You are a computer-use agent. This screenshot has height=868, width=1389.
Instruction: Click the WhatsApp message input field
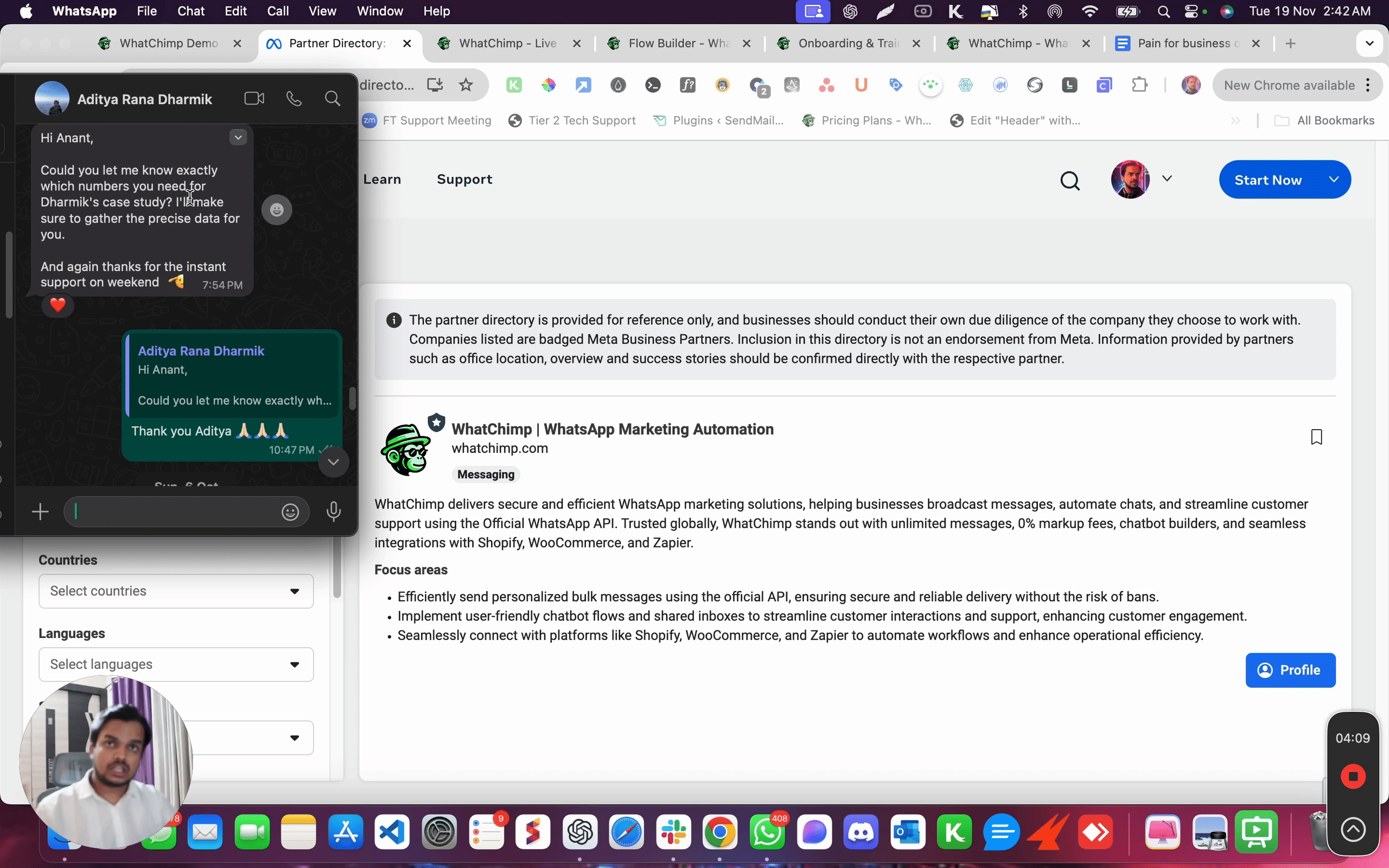pyautogui.click(x=172, y=512)
